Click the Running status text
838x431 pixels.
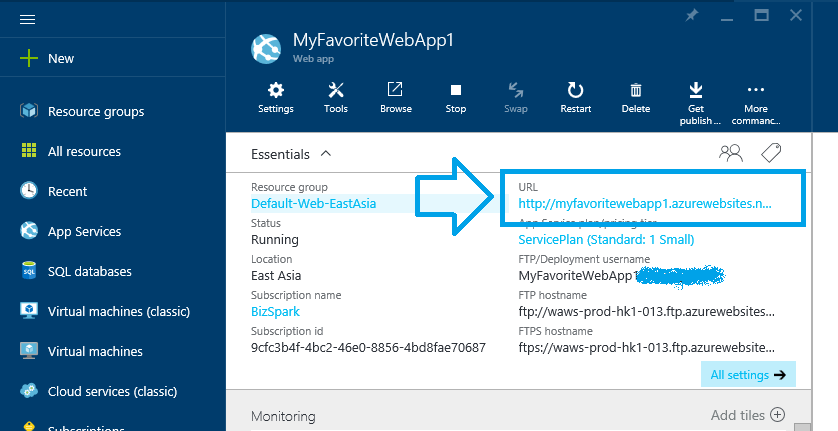[x=275, y=240]
